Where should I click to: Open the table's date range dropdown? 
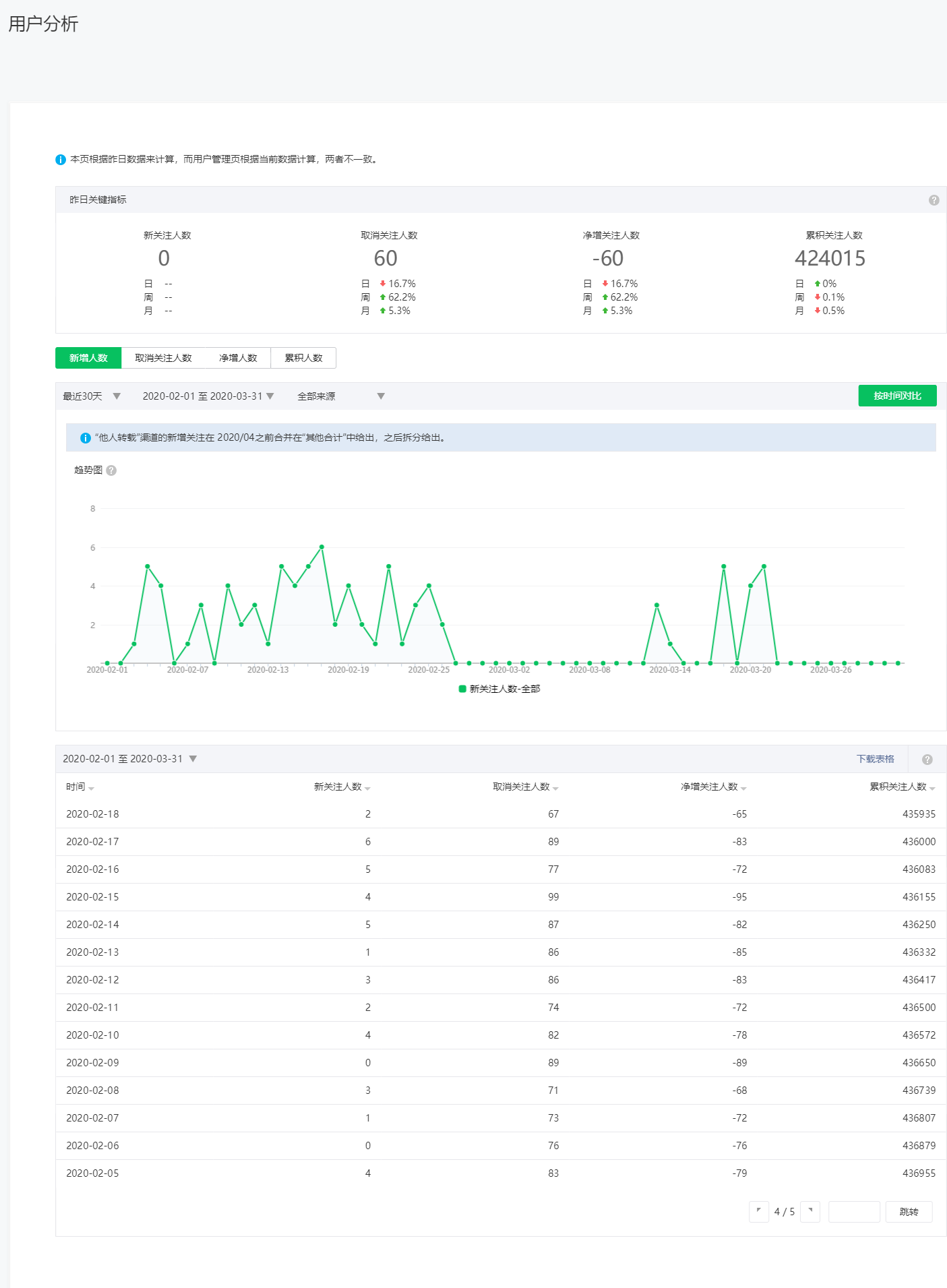tap(130, 759)
